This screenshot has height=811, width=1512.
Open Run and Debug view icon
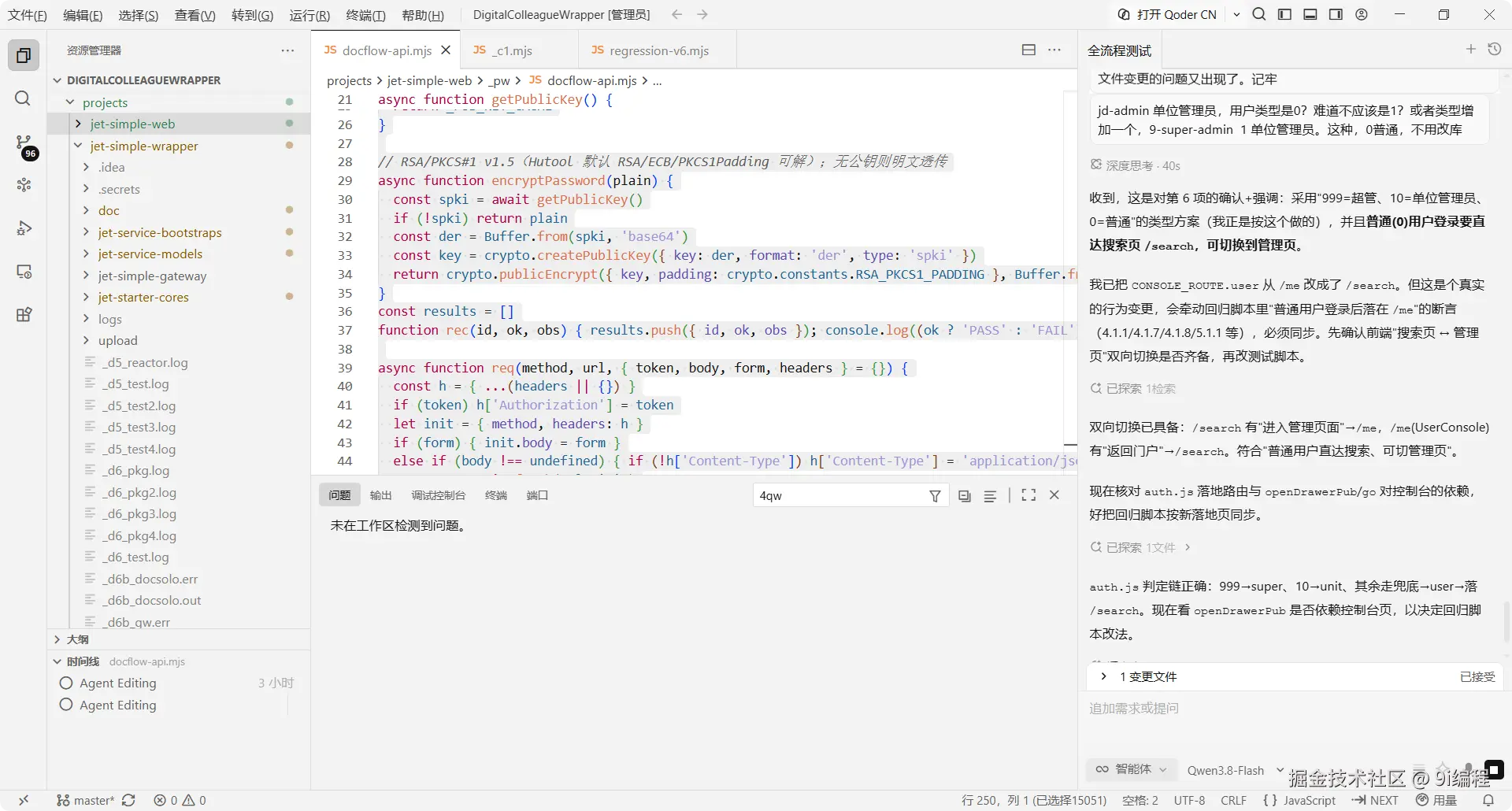24,228
